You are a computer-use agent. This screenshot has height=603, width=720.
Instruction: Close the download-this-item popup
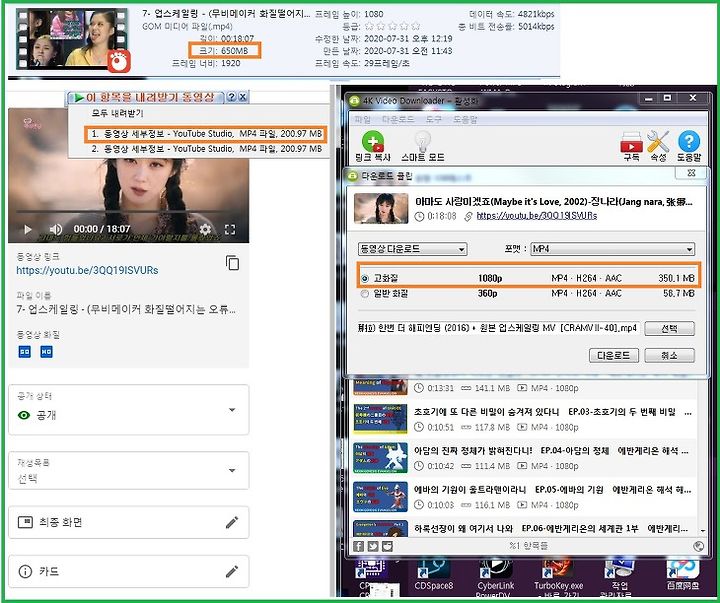(x=242, y=97)
